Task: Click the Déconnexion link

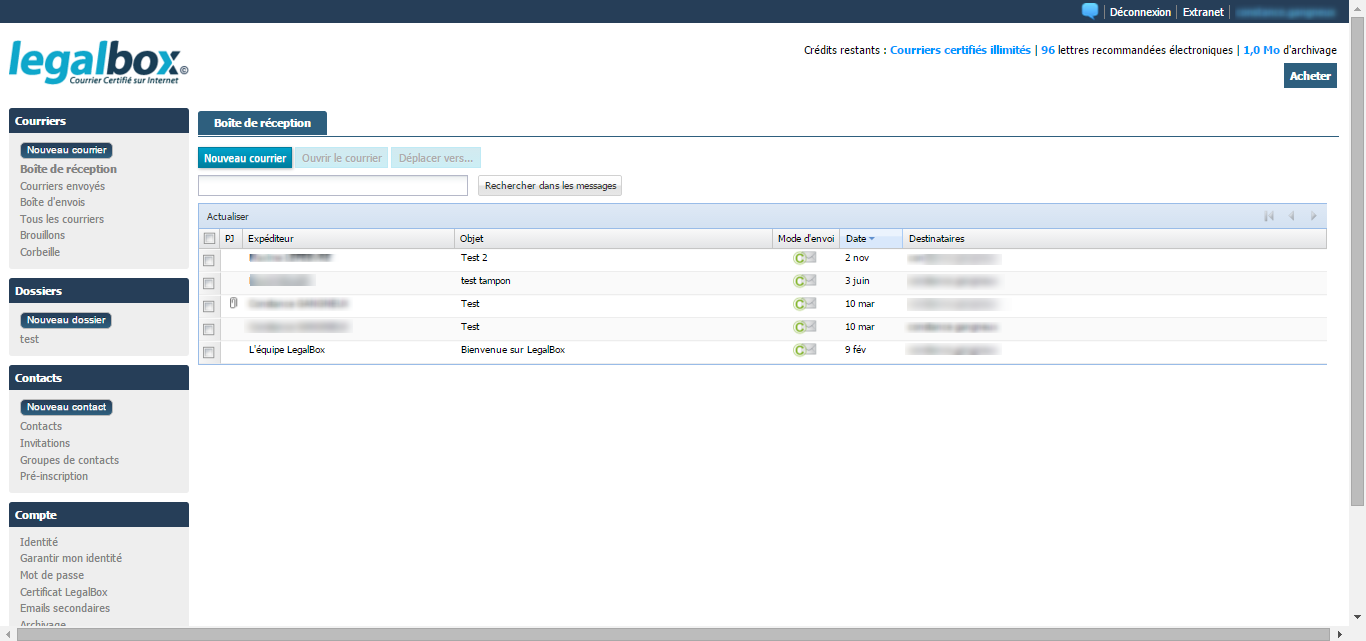Action: (1140, 12)
